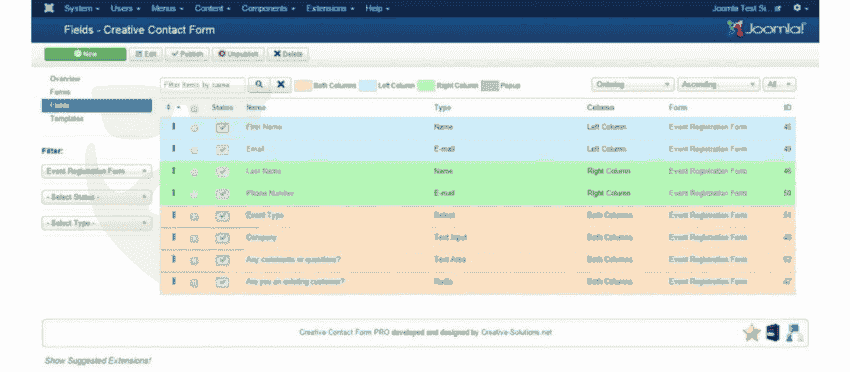This screenshot has width=850, height=372.
Task: Click the filter items by name field
Action: 203,85
